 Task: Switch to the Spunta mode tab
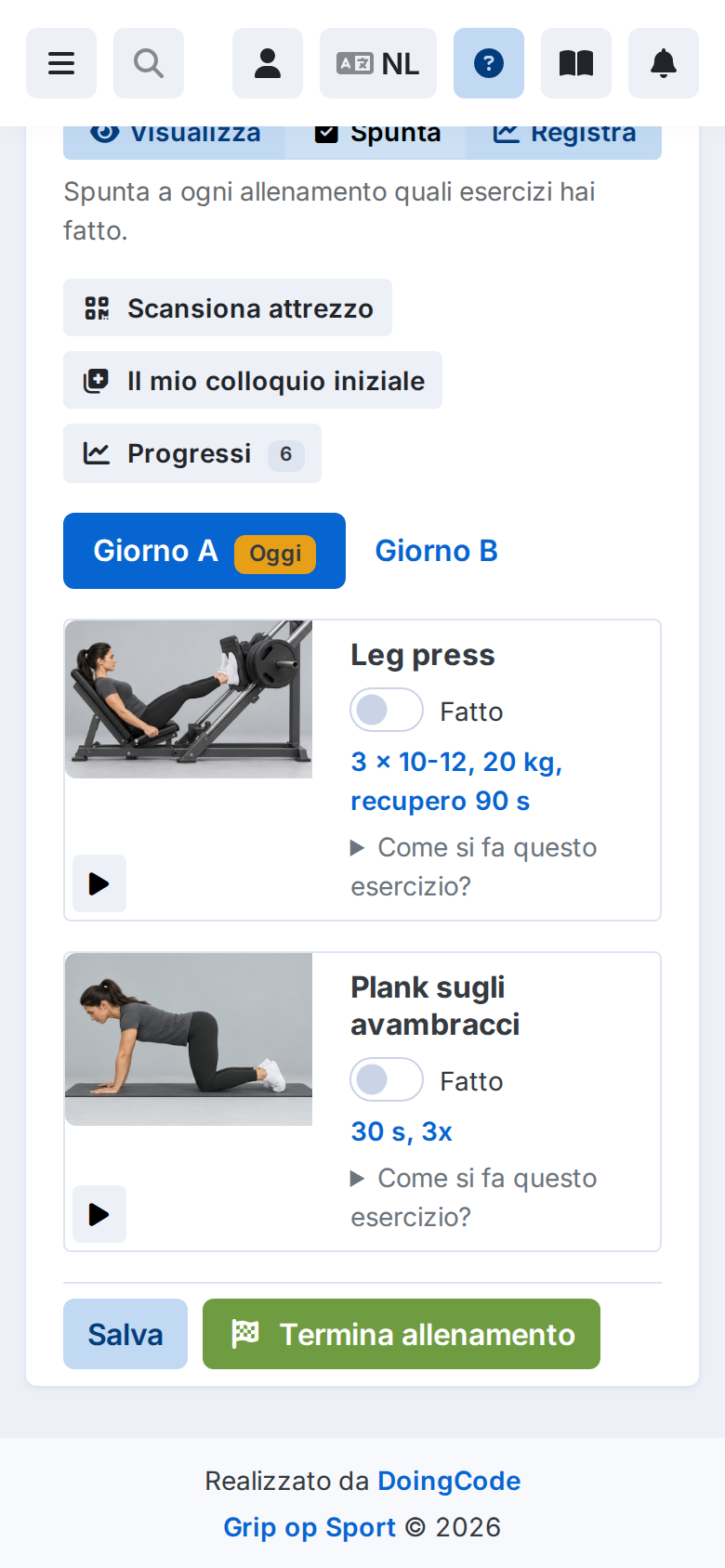(x=376, y=135)
